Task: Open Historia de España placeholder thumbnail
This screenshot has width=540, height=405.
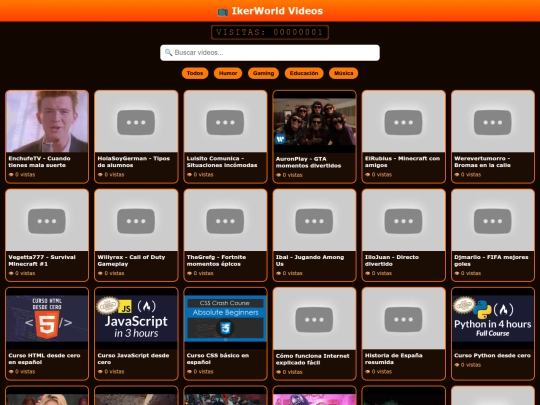Action: coord(403,319)
